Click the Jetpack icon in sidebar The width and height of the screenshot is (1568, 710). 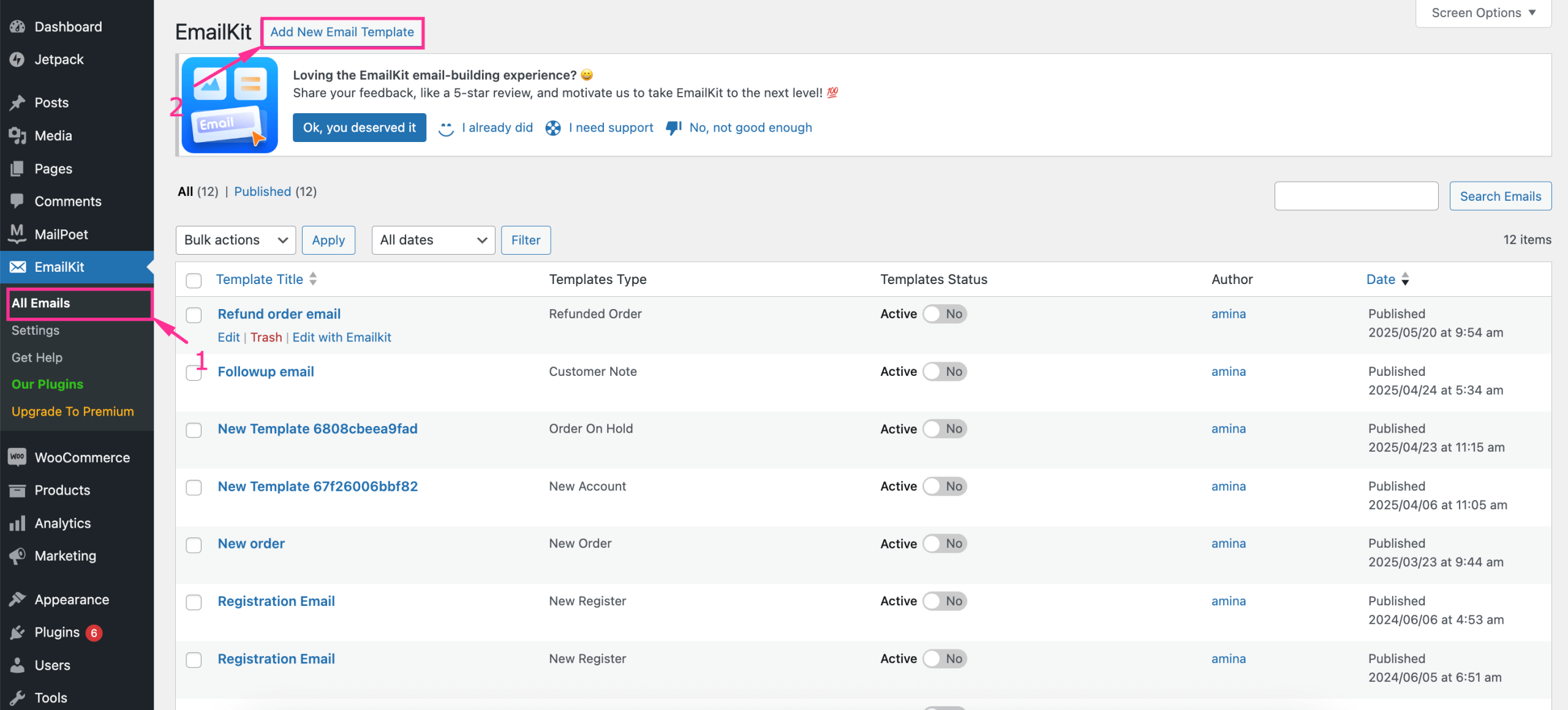(x=17, y=59)
